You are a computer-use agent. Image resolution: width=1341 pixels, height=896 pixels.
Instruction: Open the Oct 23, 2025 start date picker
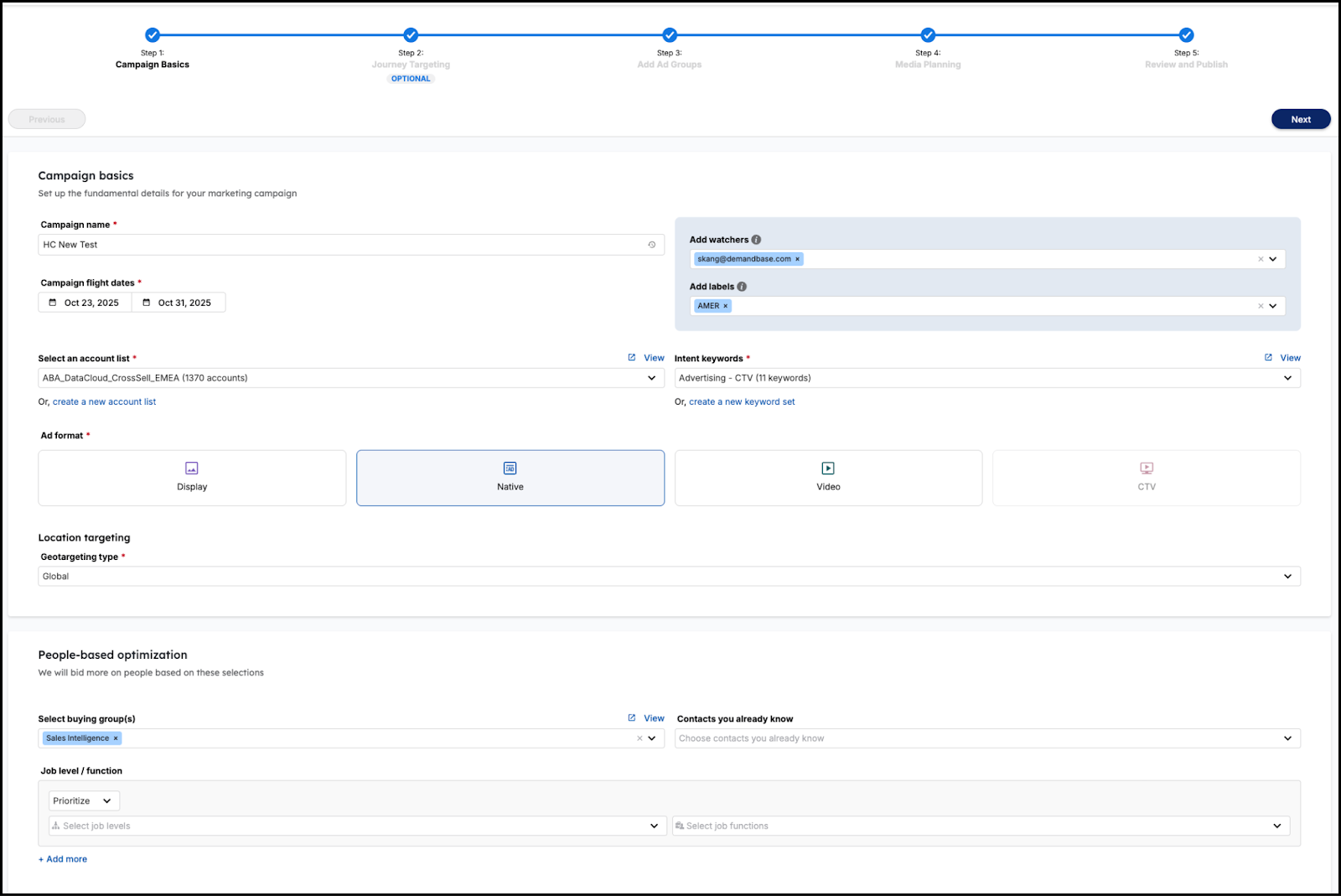tap(85, 303)
